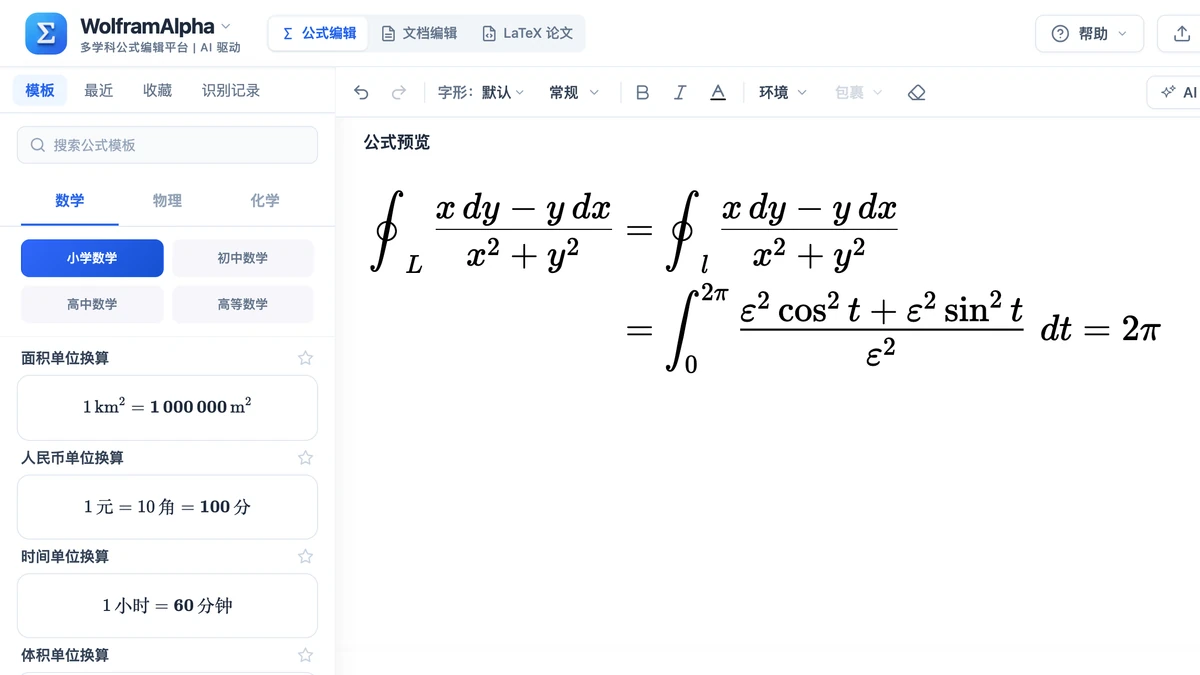Open the 包裹 dropdown

(859, 92)
